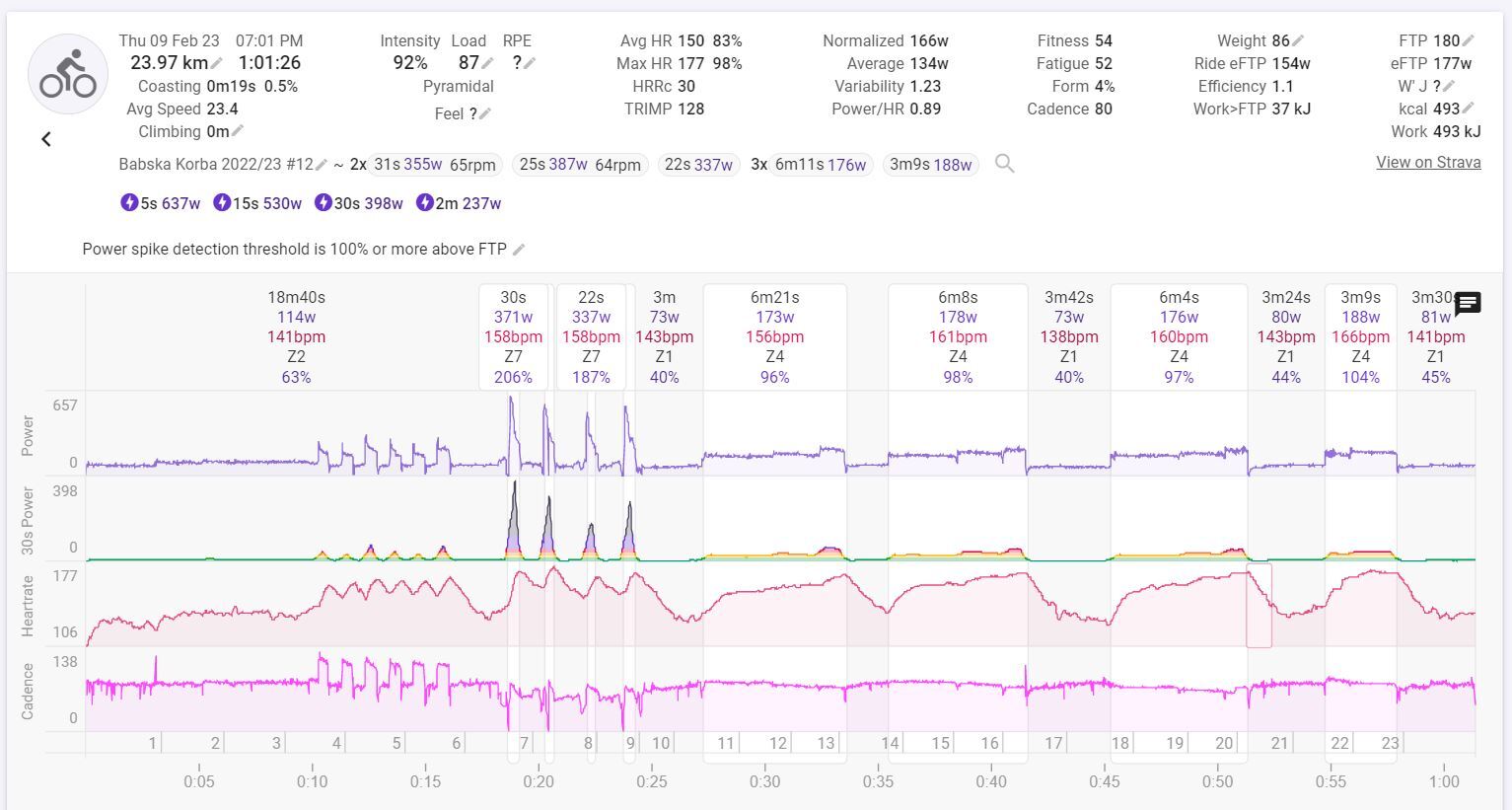Select the 6m11s 176w interval chip
The image size is (1512, 810).
point(821,165)
